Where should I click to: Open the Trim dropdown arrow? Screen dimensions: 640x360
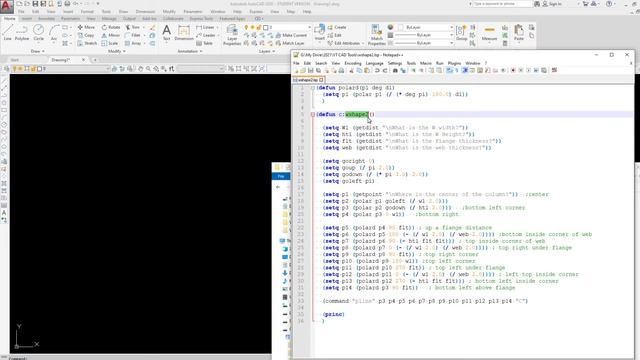coord(144,27)
